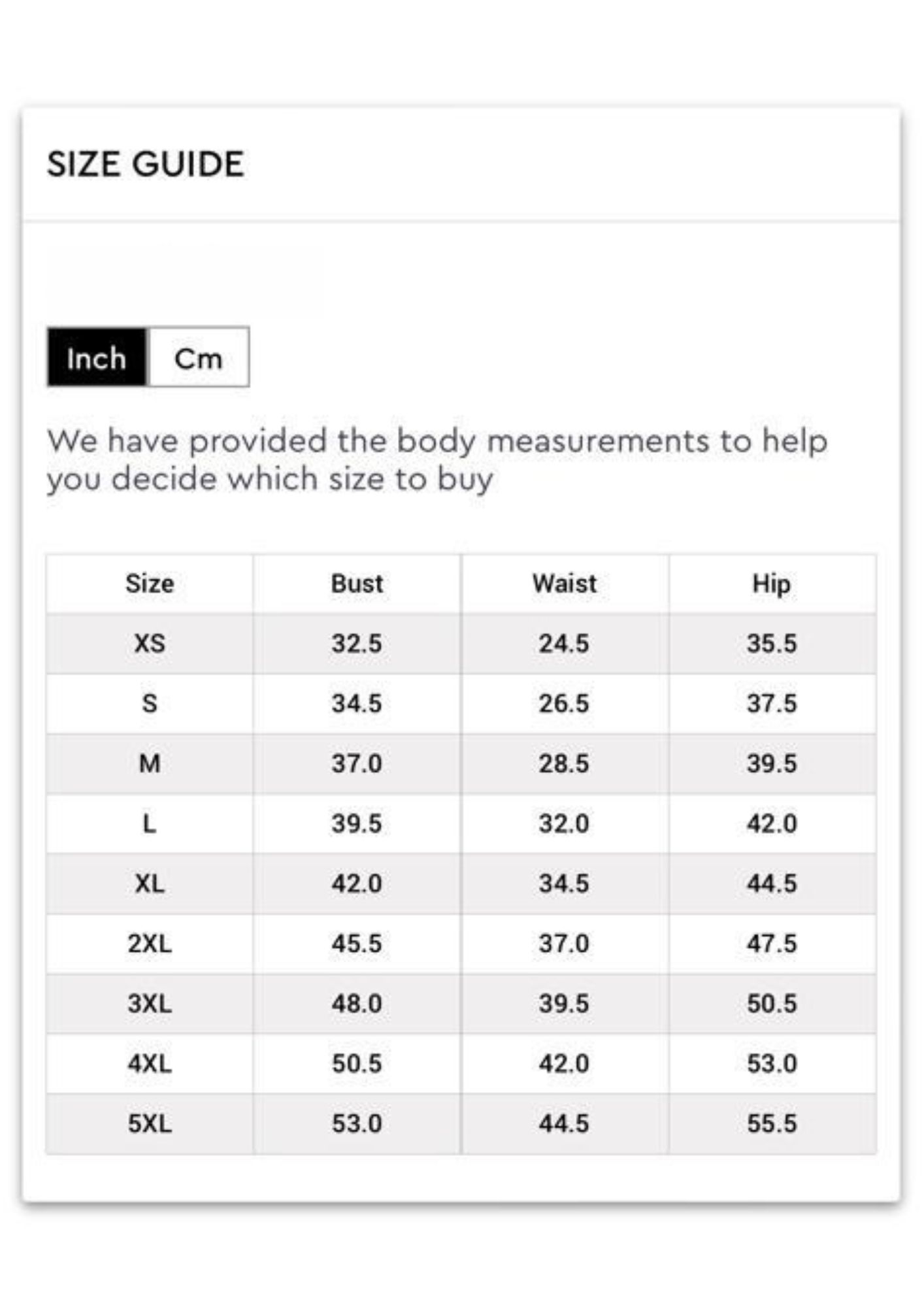Screen dimensions: 924x1307
Task: Click the 55.5 hip value for 5XL
Action: click(772, 1123)
